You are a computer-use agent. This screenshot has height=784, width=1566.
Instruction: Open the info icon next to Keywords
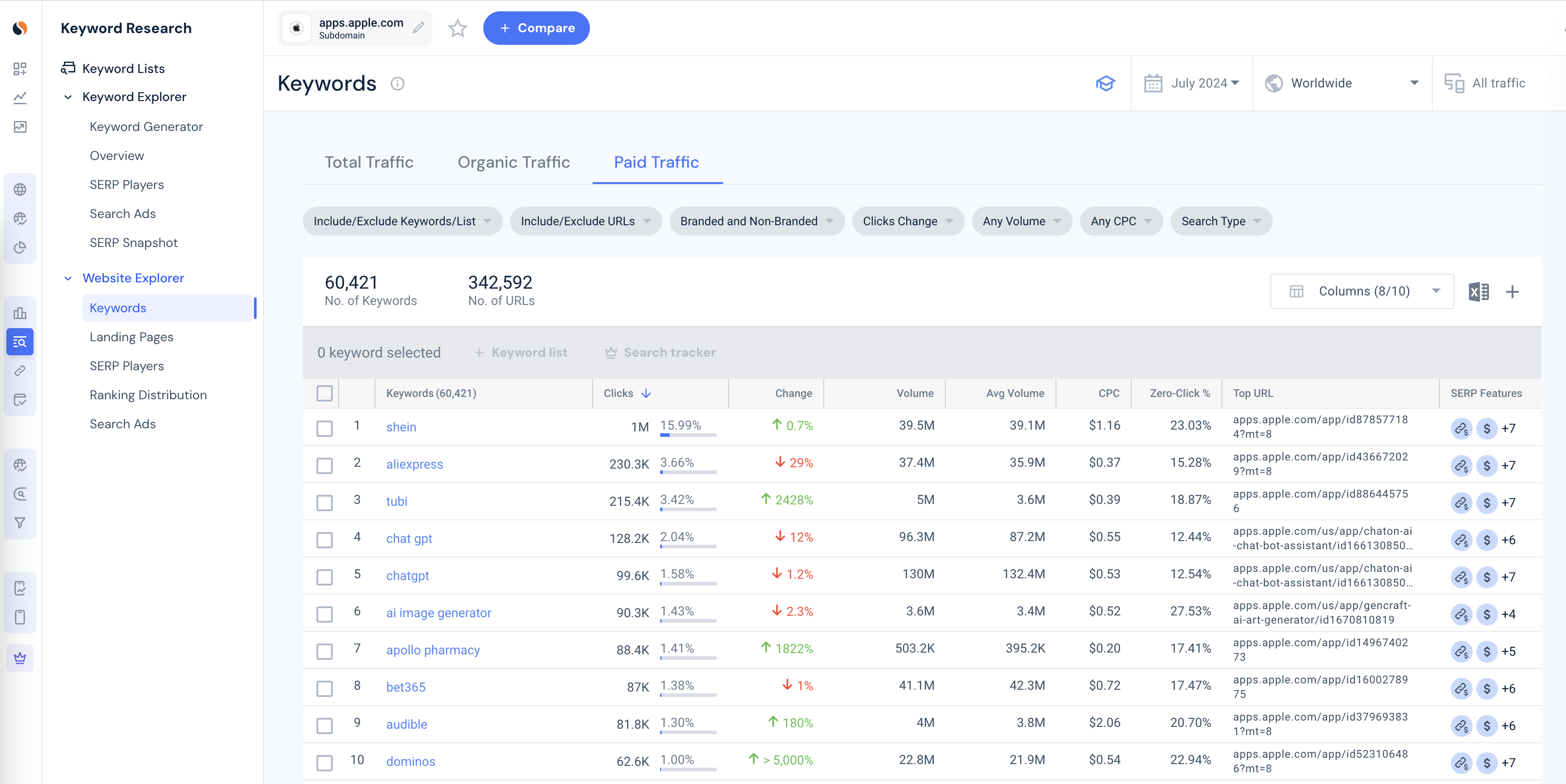pos(398,83)
